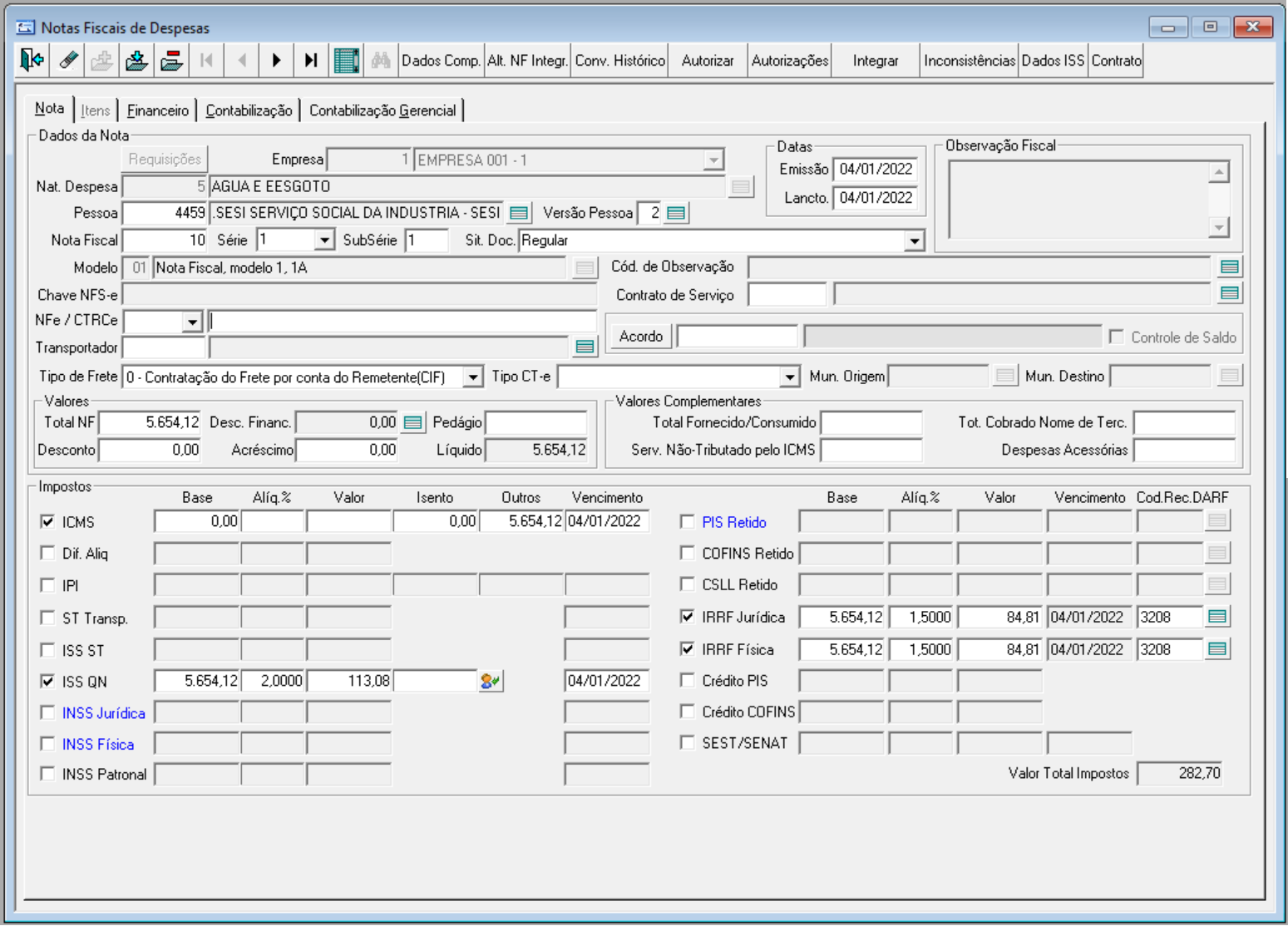
Task: Click the Nat. Despesa lookup icon
Action: 740,187
